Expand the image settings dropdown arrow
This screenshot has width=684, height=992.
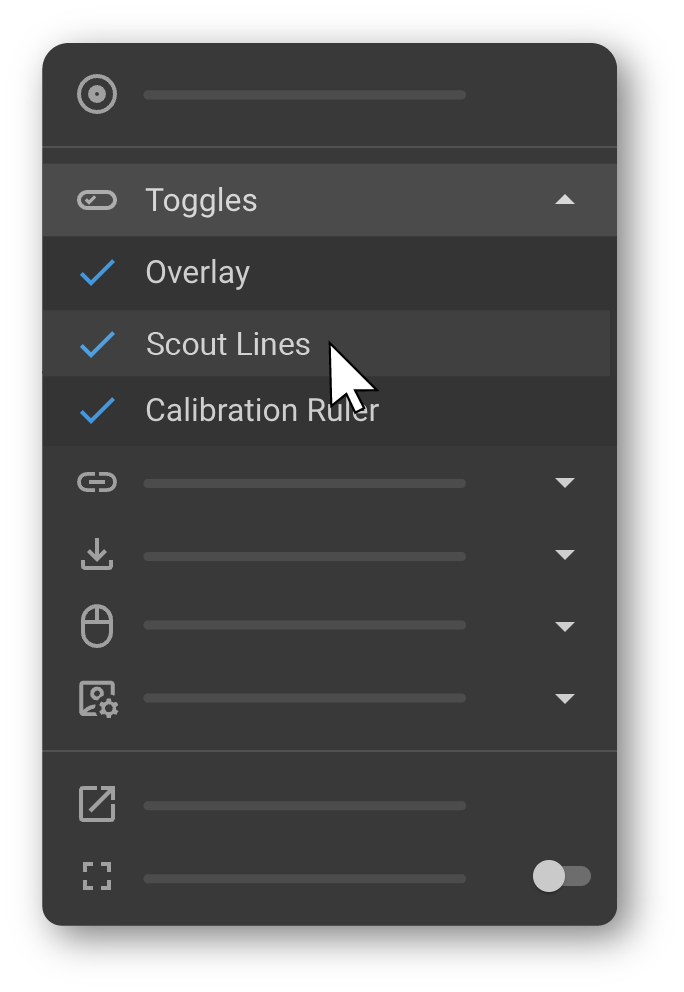click(565, 699)
